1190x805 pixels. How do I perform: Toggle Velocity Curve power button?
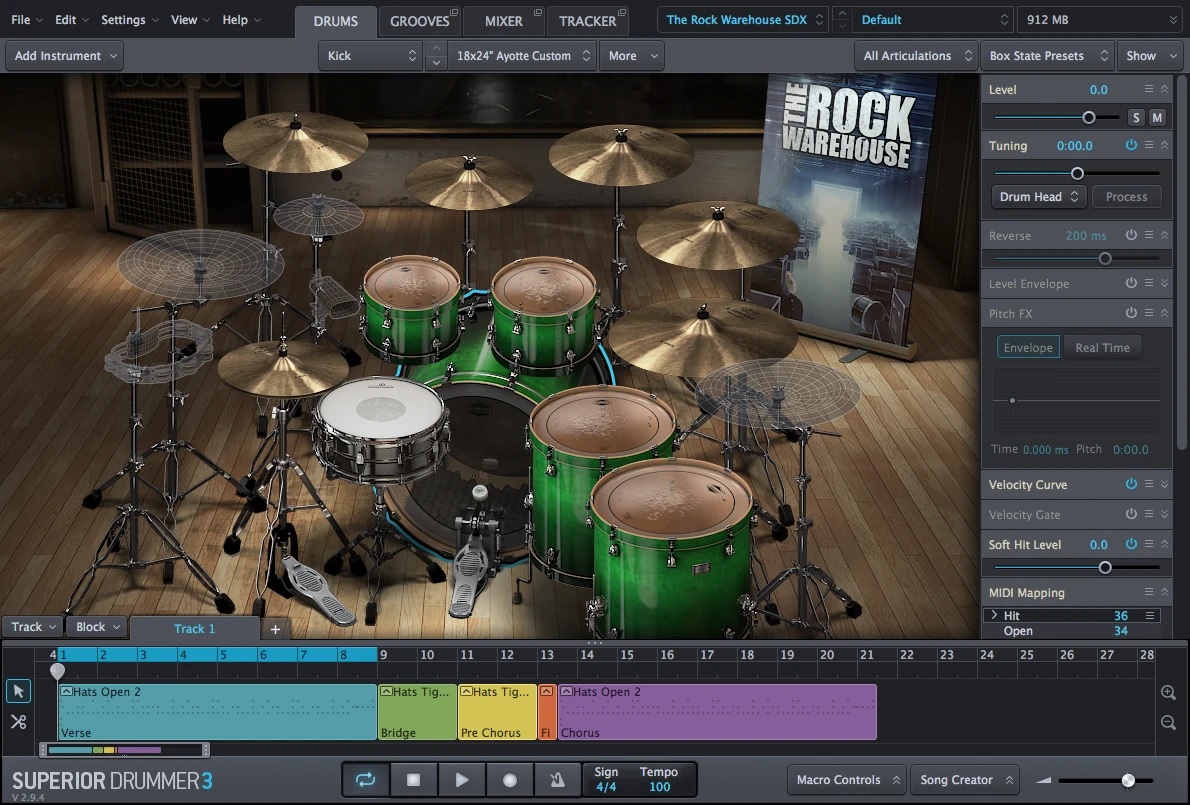(1131, 484)
